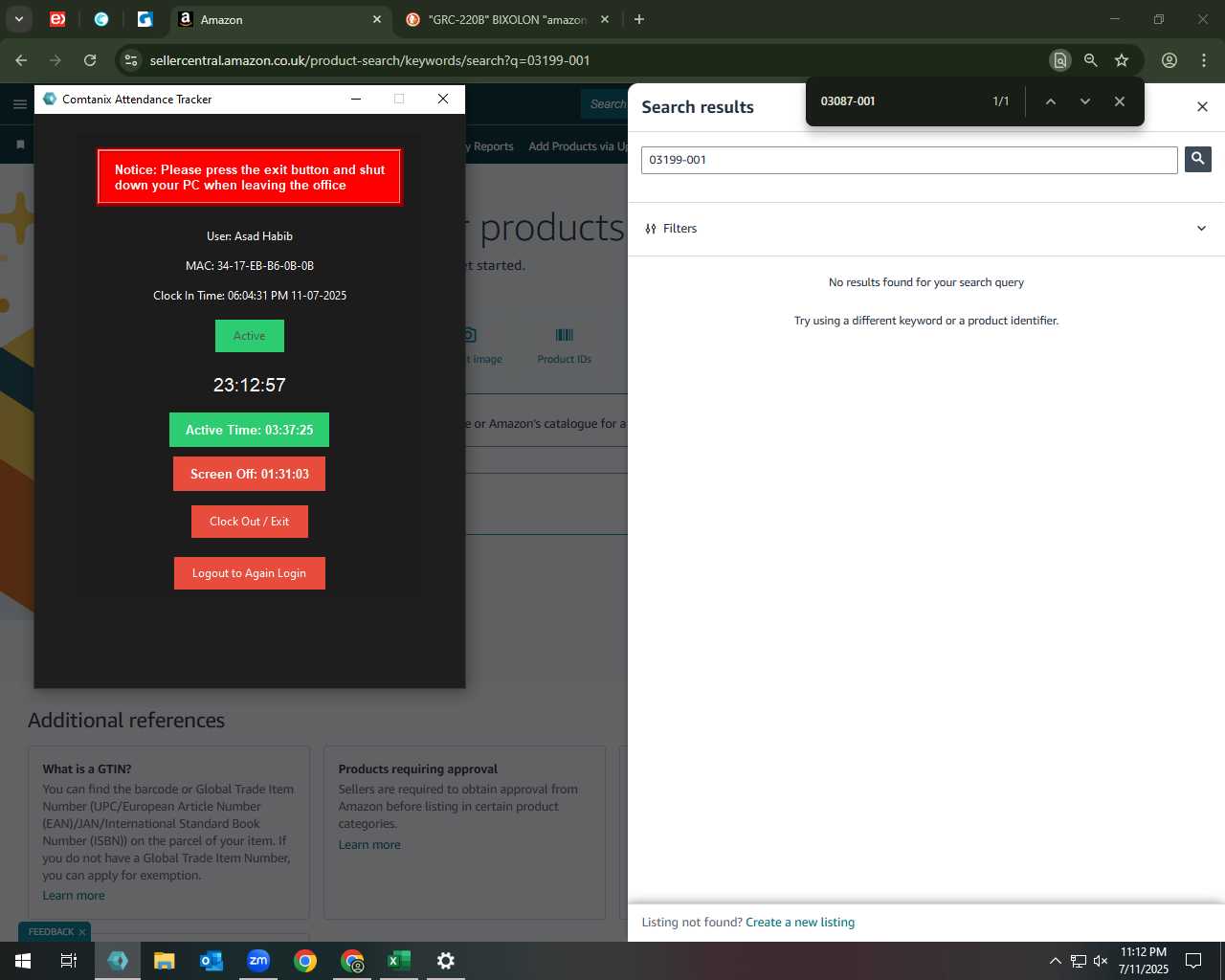Open a new browser tab

tap(639, 19)
